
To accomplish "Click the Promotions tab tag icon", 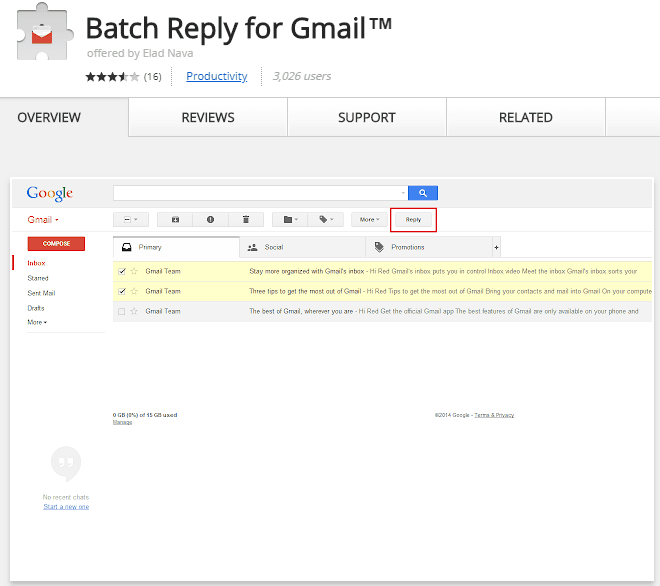I will click(x=379, y=247).
